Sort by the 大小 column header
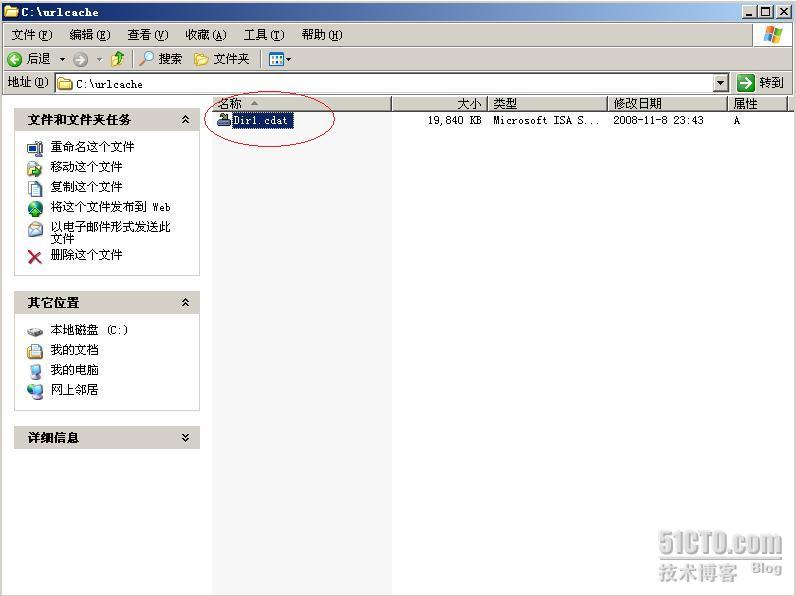This screenshot has width=796, height=596. point(440,104)
